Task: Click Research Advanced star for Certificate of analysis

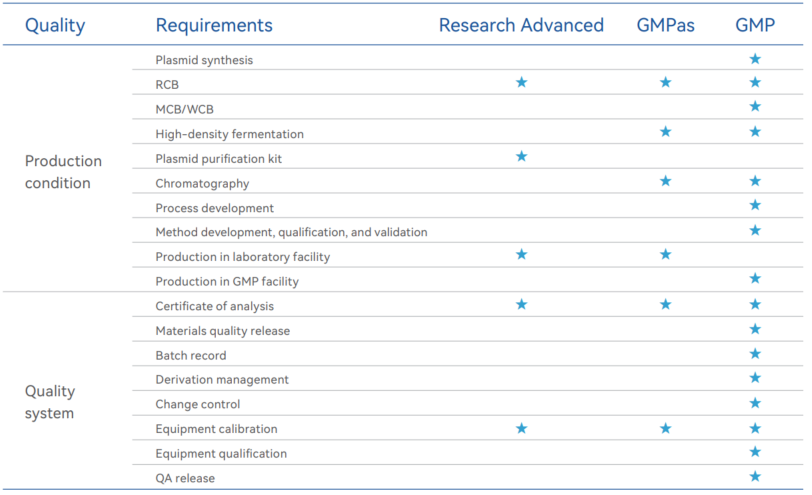Action: [521, 304]
